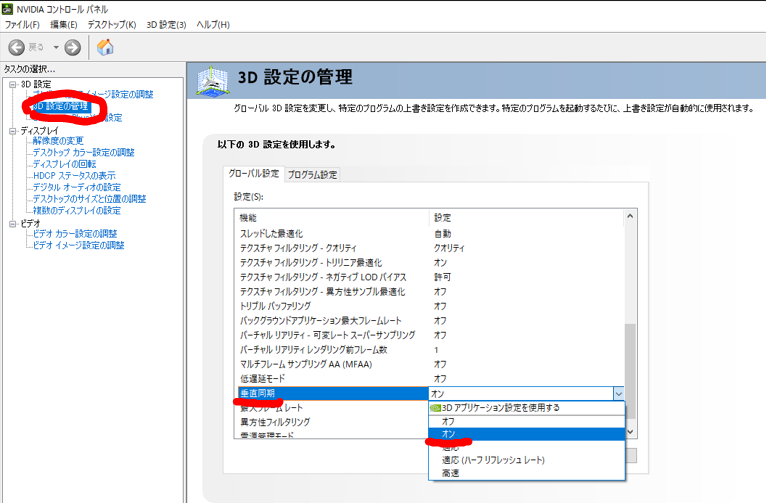The height and width of the screenshot is (503, 766).
Task: Click the Back navigation arrow
Action: click(x=17, y=47)
